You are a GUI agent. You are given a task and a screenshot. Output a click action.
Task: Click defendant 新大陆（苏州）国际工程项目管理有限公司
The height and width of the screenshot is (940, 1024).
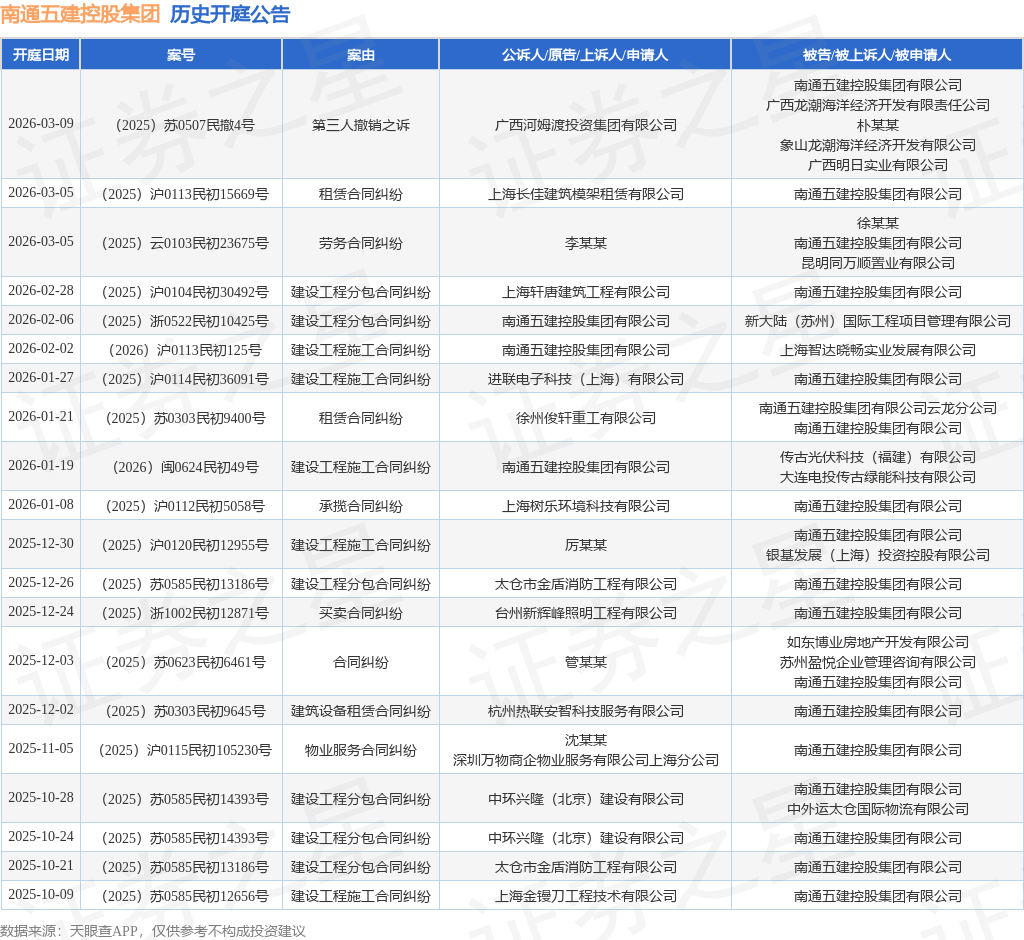(x=878, y=321)
